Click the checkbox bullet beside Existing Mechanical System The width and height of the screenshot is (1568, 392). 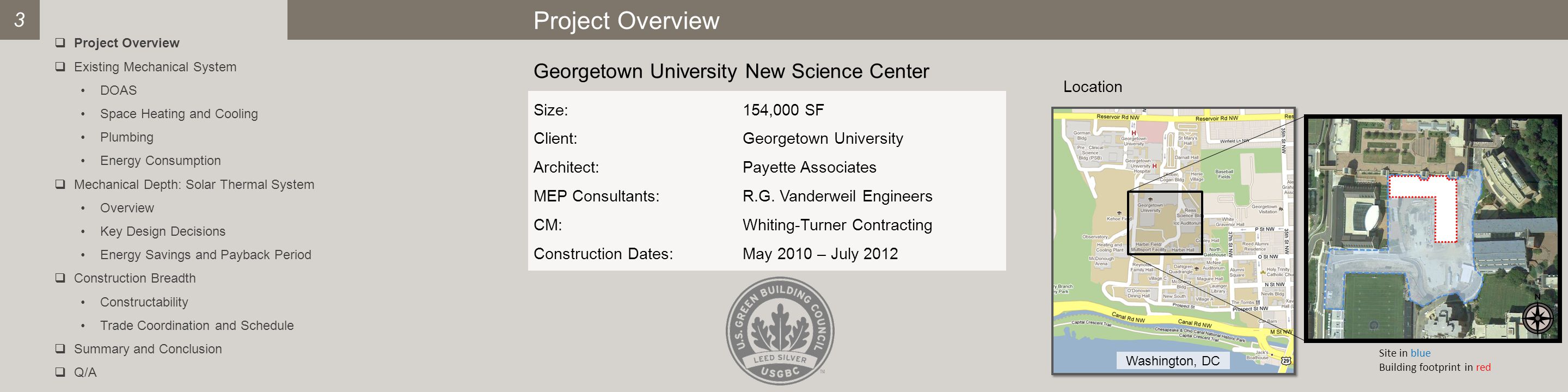[x=60, y=66]
